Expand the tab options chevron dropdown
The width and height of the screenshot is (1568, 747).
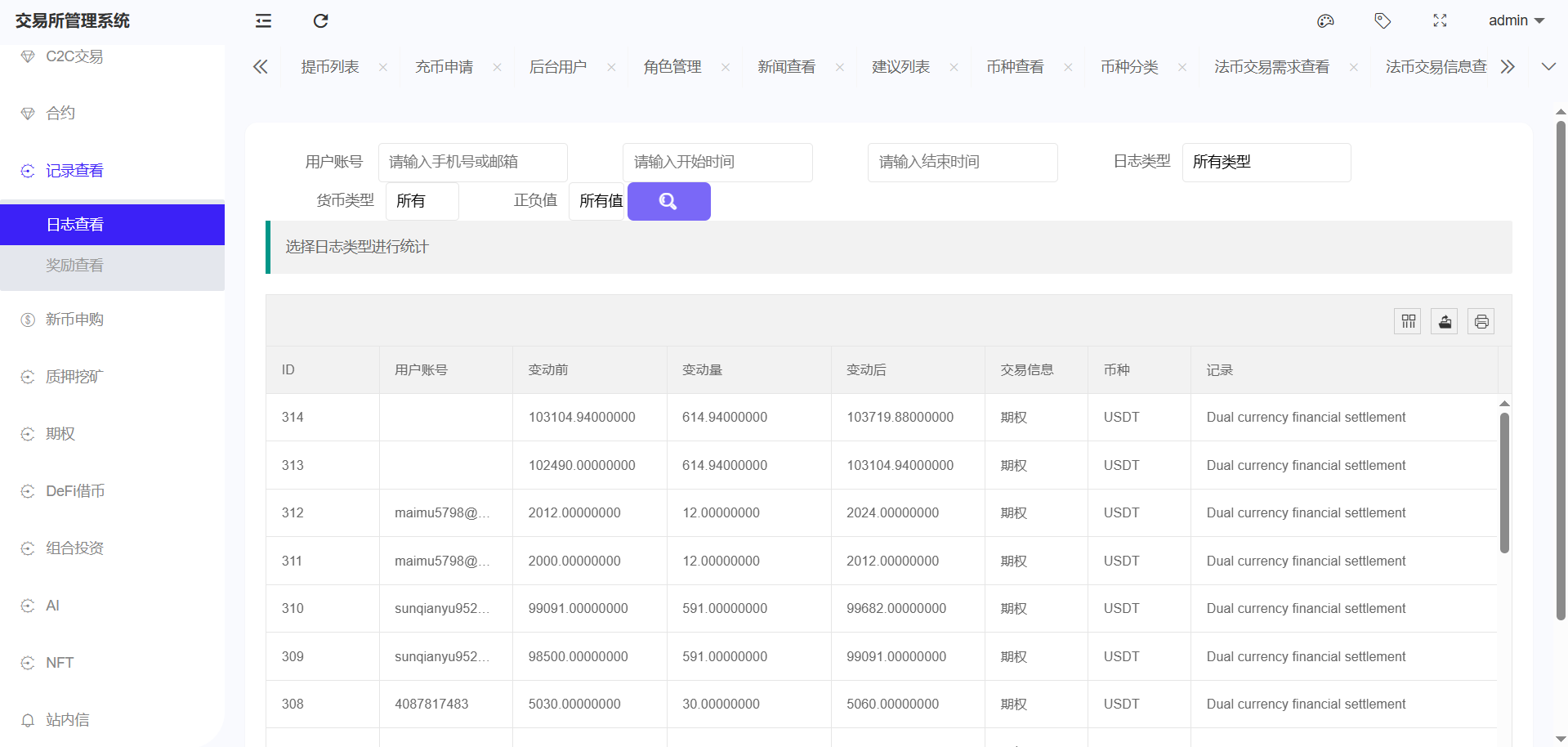tap(1548, 67)
